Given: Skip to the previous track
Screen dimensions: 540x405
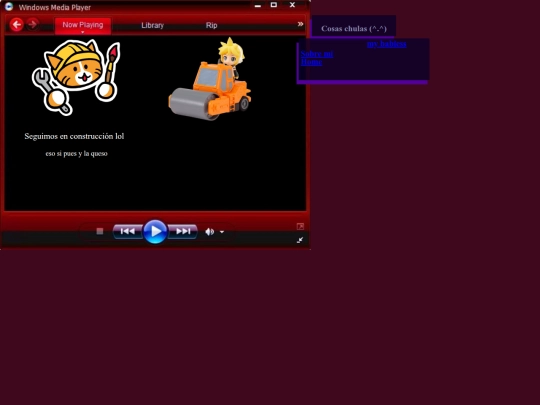Looking at the screenshot, I should tap(128, 231).
